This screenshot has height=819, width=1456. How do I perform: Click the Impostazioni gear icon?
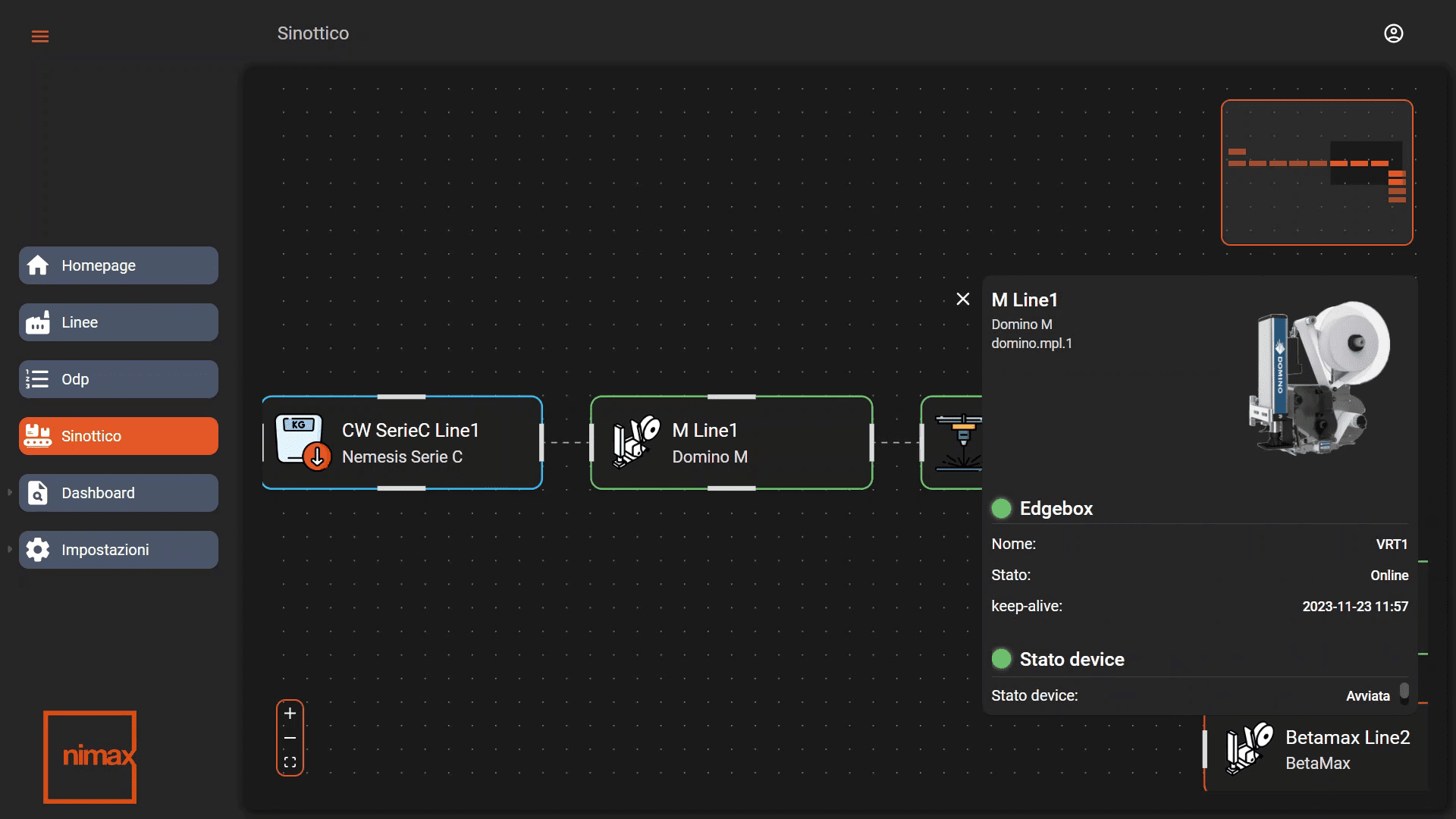[x=38, y=550]
